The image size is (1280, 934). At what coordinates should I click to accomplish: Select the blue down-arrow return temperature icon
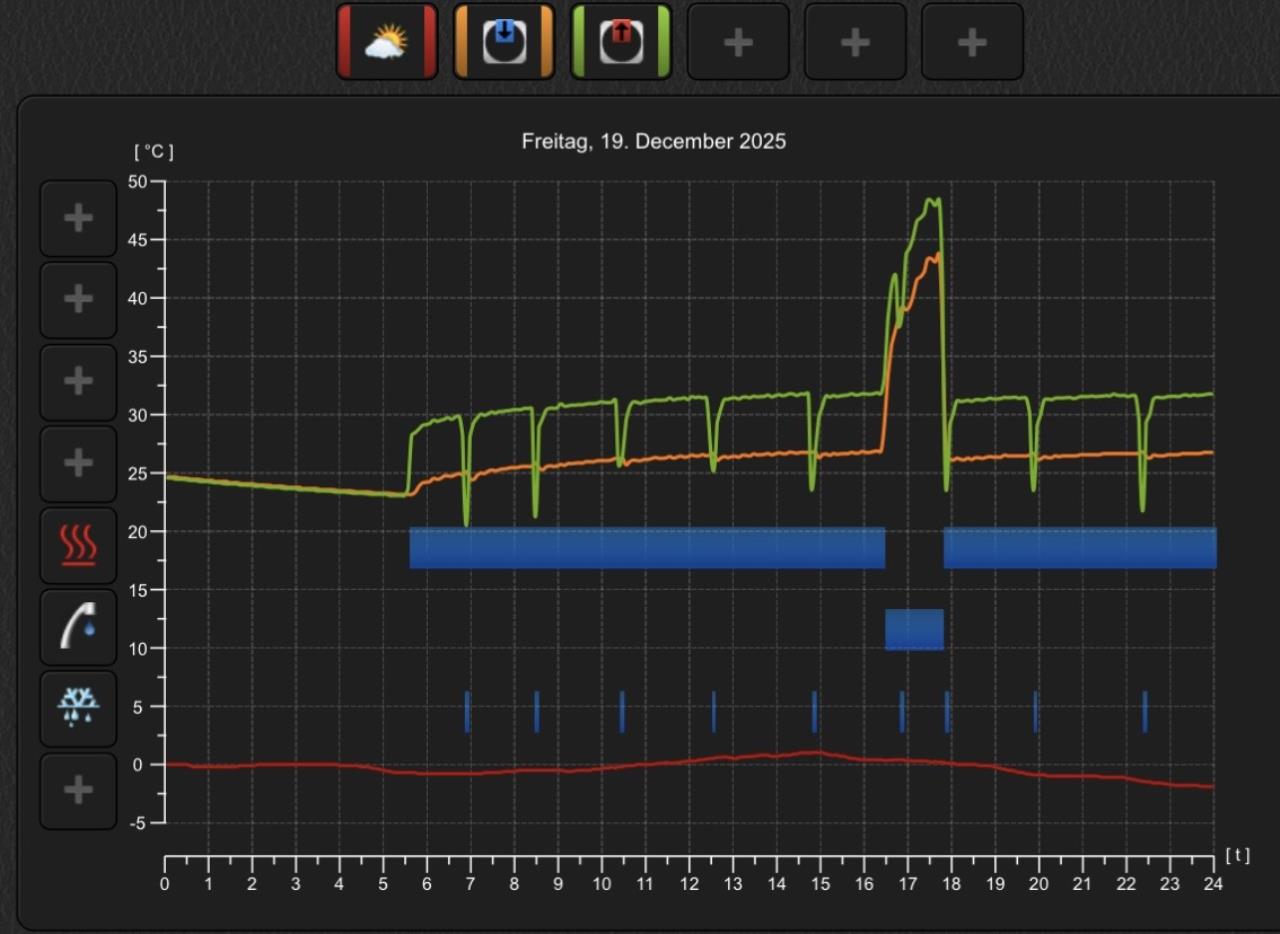point(504,42)
